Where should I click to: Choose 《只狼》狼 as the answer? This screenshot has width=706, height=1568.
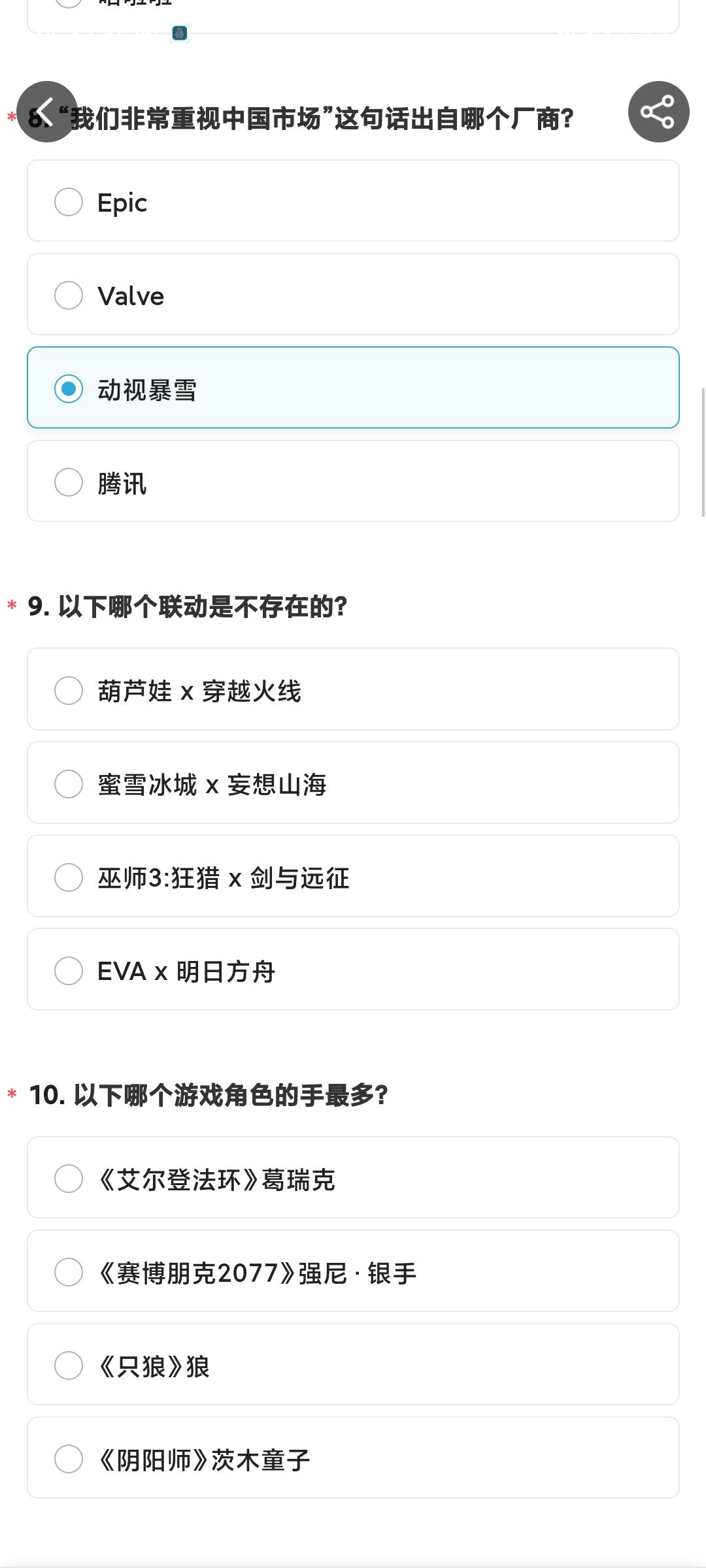69,1365
